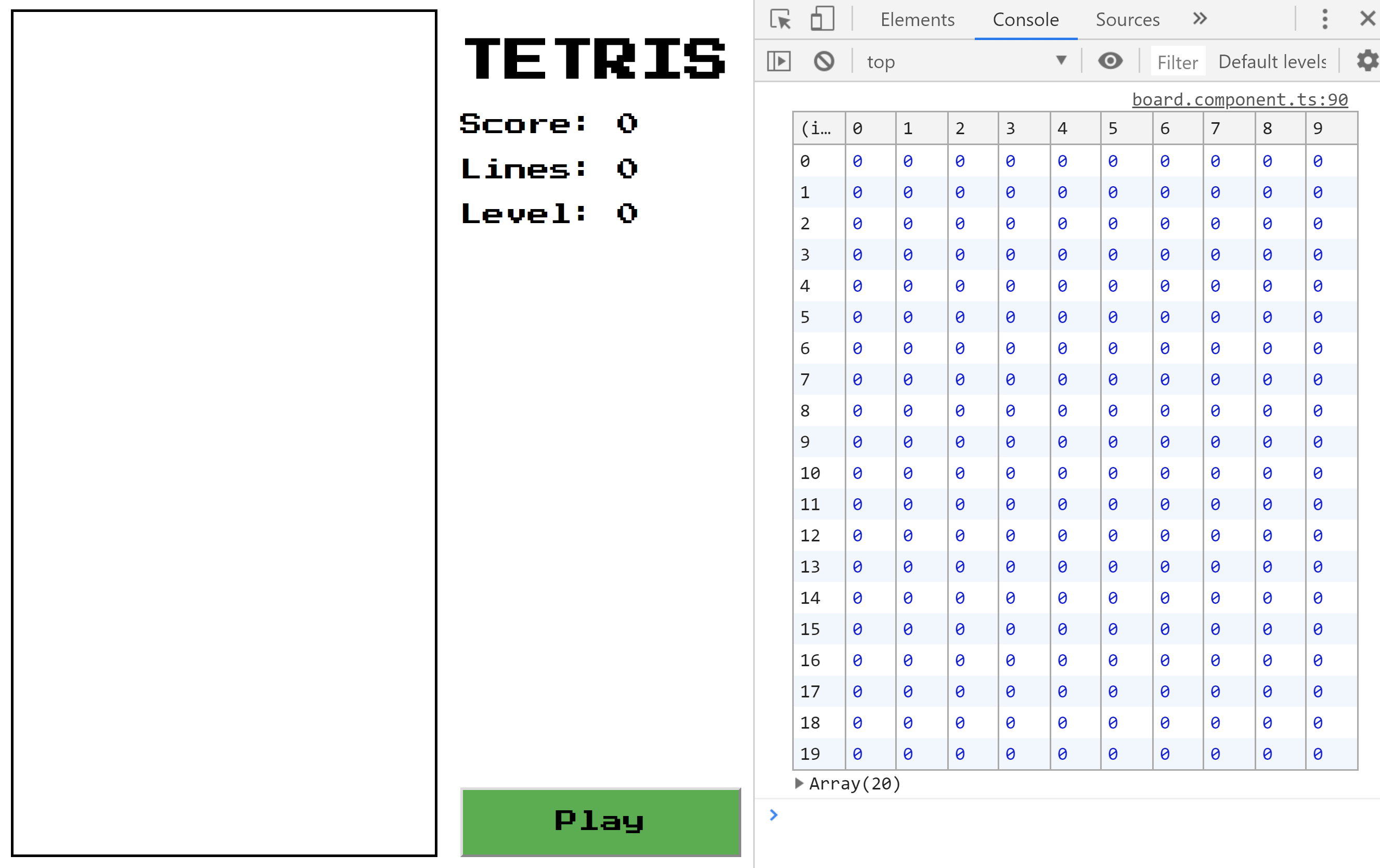Viewport: 1380px width, 868px height.
Task: Open the Default levels dropdown
Action: 1272,61
